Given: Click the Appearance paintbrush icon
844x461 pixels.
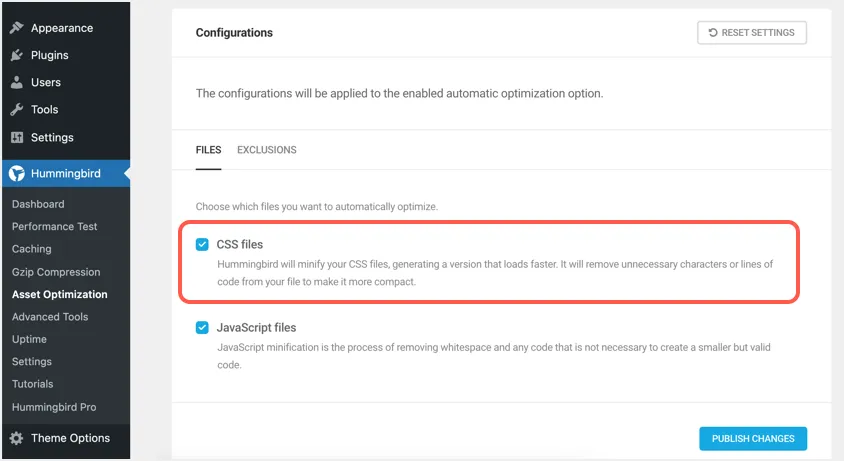Looking at the screenshot, I should 17,28.
